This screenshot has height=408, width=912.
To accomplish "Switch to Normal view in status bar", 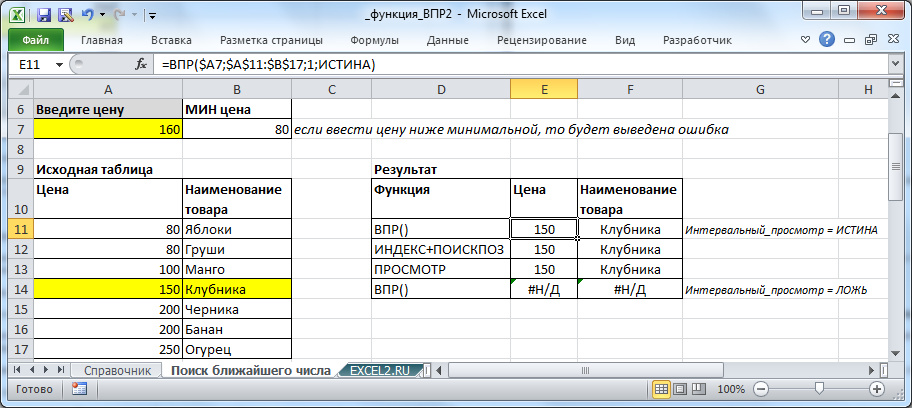I will pyautogui.click(x=662, y=389).
